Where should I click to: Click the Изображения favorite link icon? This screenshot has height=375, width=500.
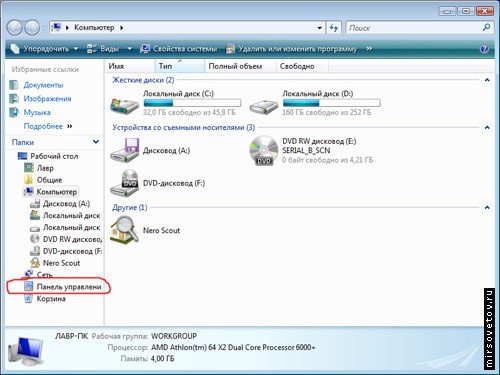tap(14, 99)
